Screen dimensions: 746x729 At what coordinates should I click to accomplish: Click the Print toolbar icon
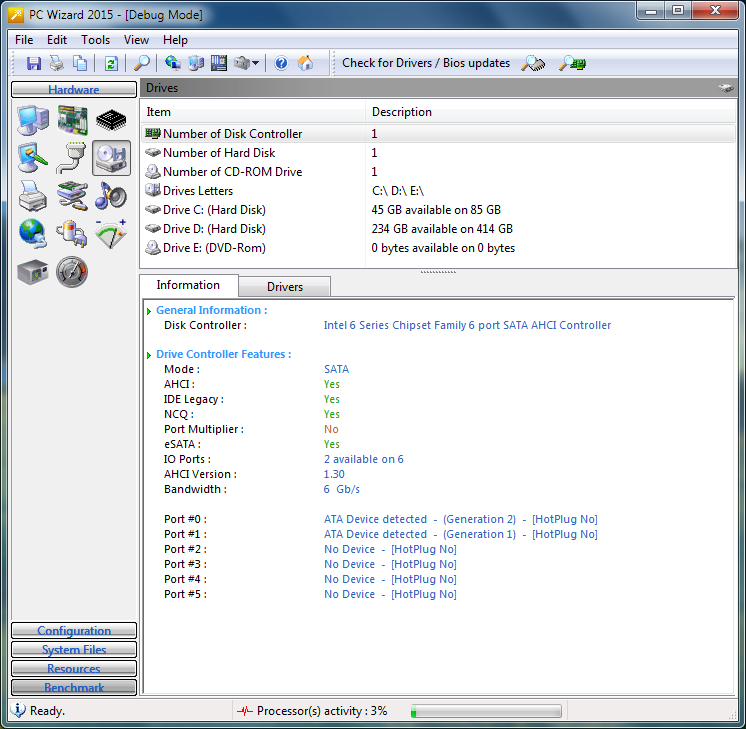(x=57, y=63)
